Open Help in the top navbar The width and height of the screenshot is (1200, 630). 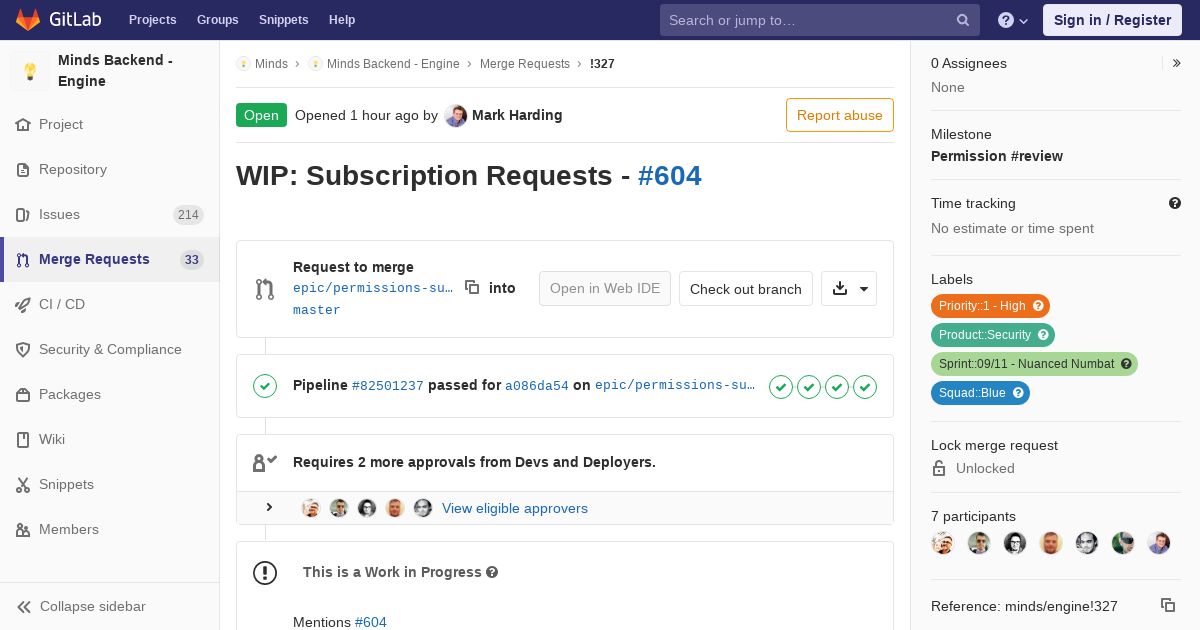(342, 20)
